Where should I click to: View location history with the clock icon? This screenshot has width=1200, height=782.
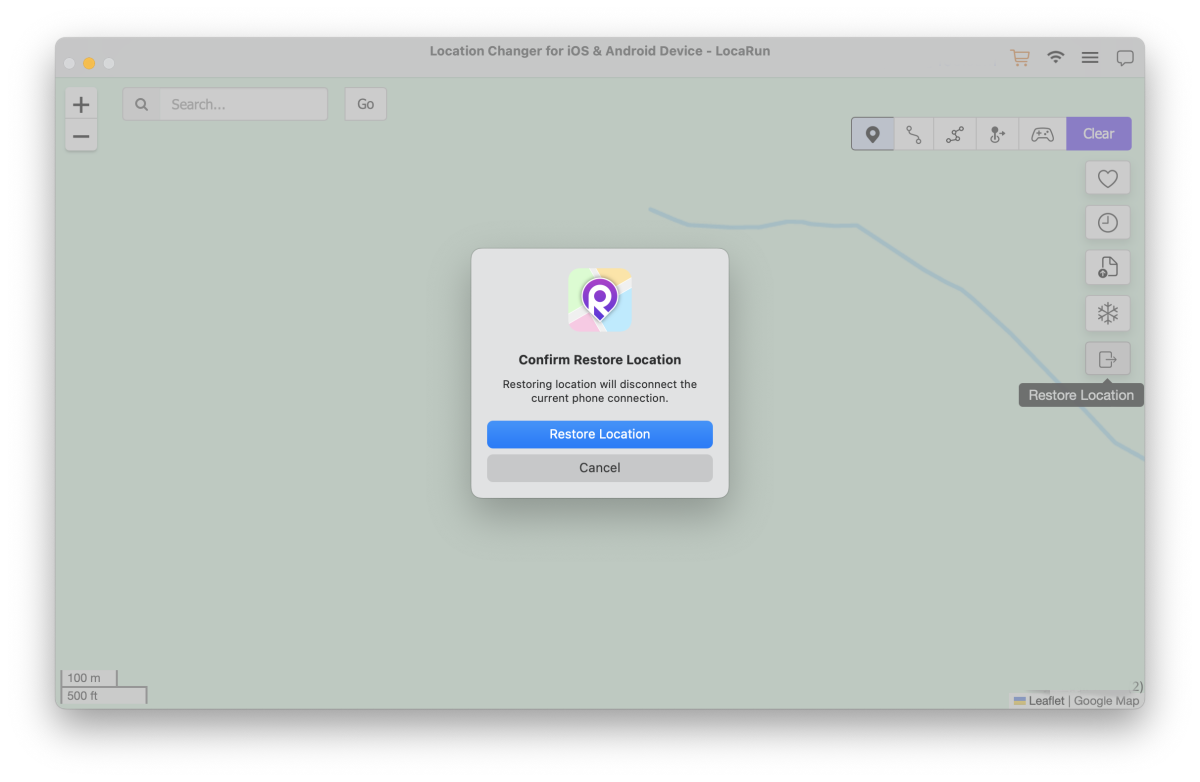pos(1107,222)
